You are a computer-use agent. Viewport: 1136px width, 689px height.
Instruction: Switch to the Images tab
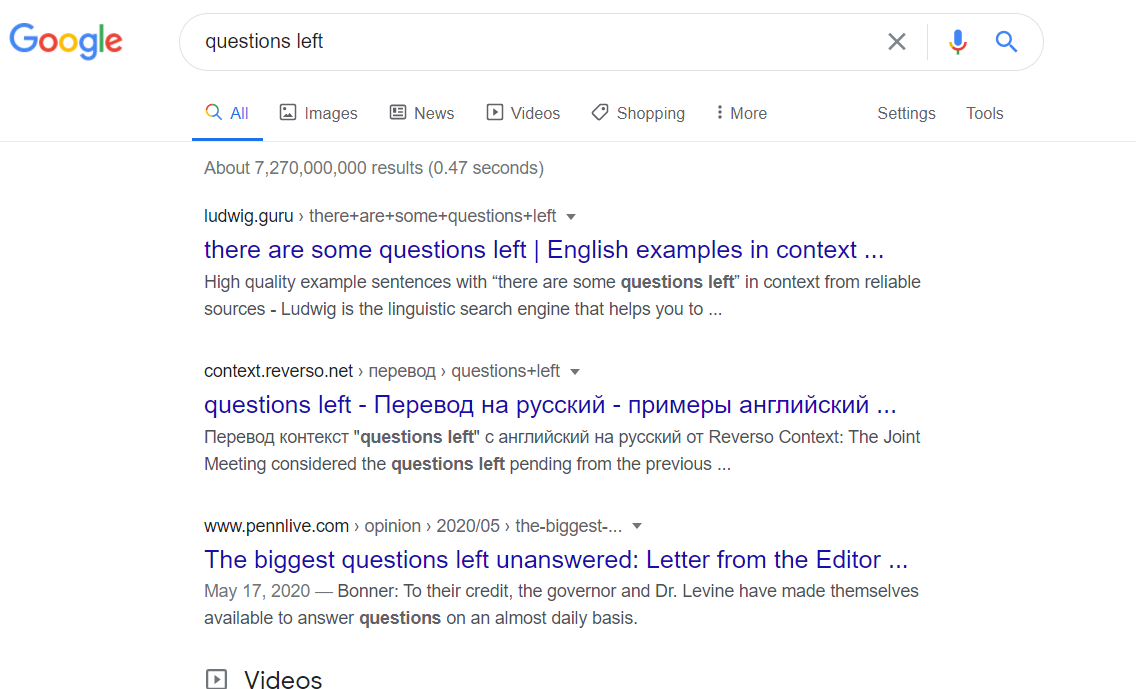pos(319,113)
